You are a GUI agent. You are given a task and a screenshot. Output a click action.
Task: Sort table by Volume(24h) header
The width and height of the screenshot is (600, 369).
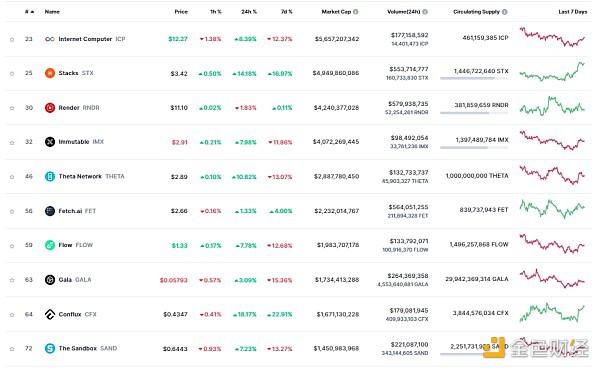coord(403,12)
